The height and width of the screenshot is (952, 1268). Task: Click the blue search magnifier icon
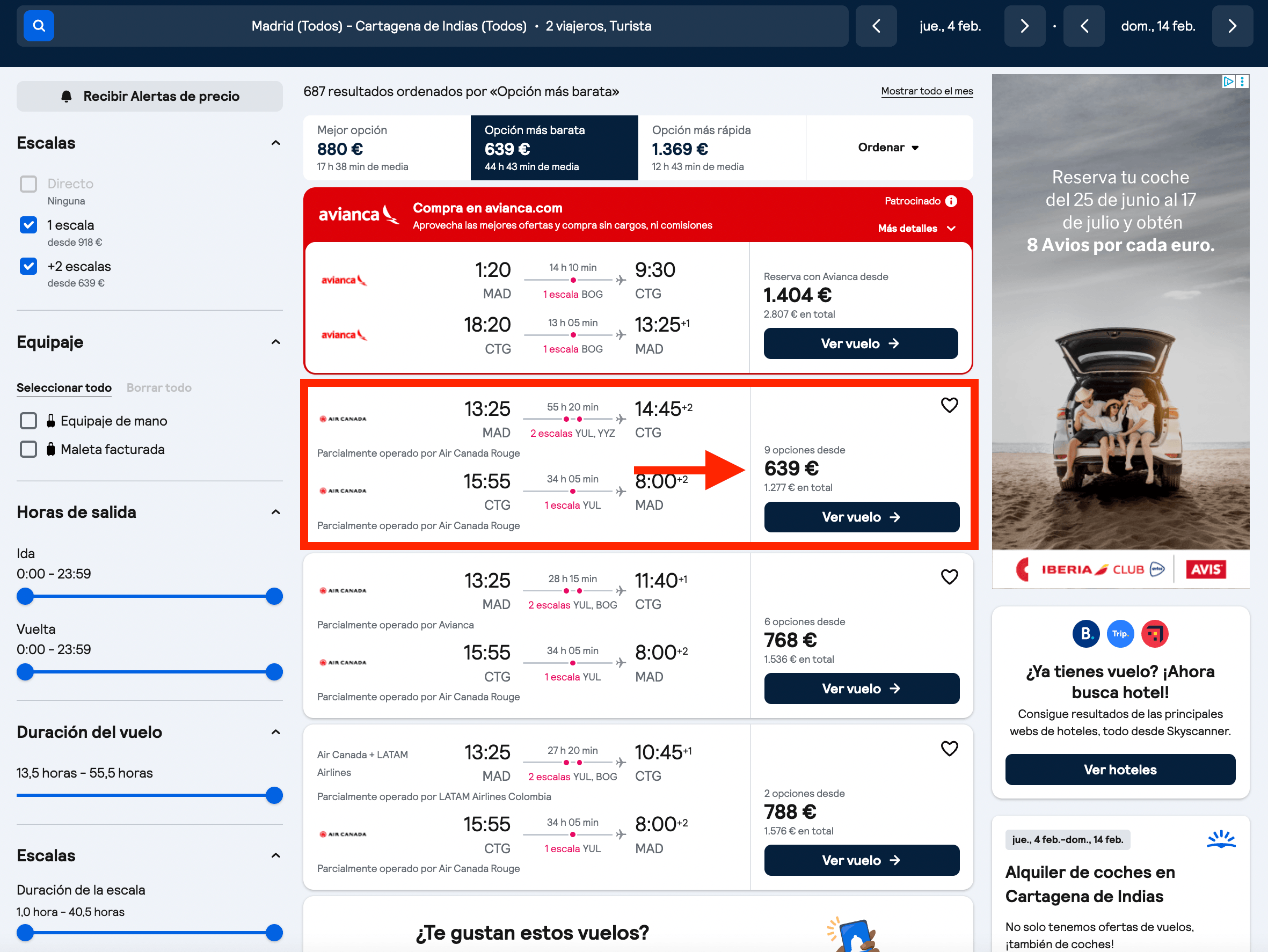(39, 26)
